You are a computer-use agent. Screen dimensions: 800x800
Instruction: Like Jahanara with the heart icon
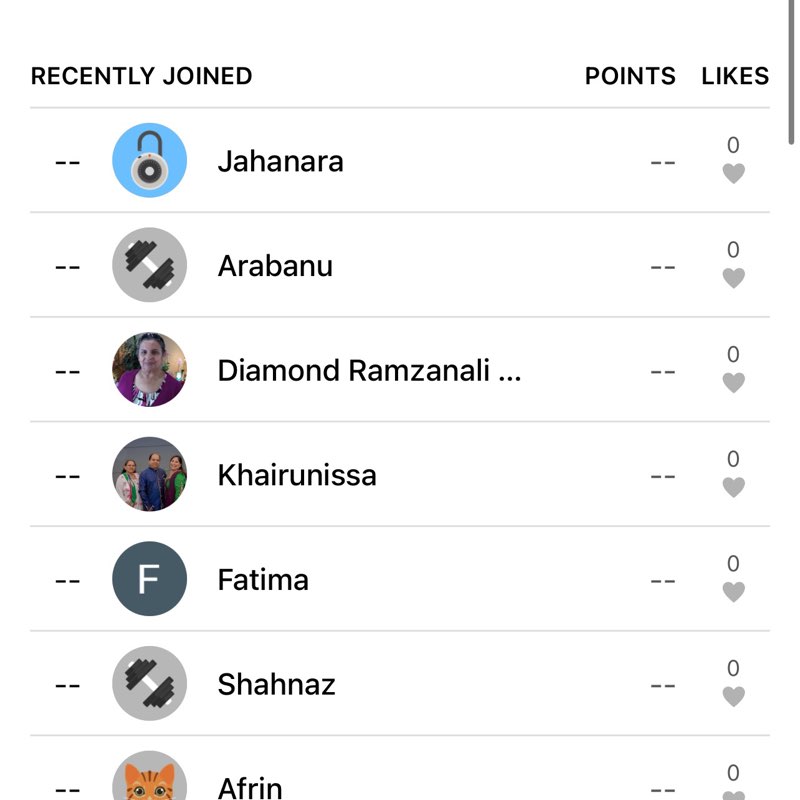733,174
